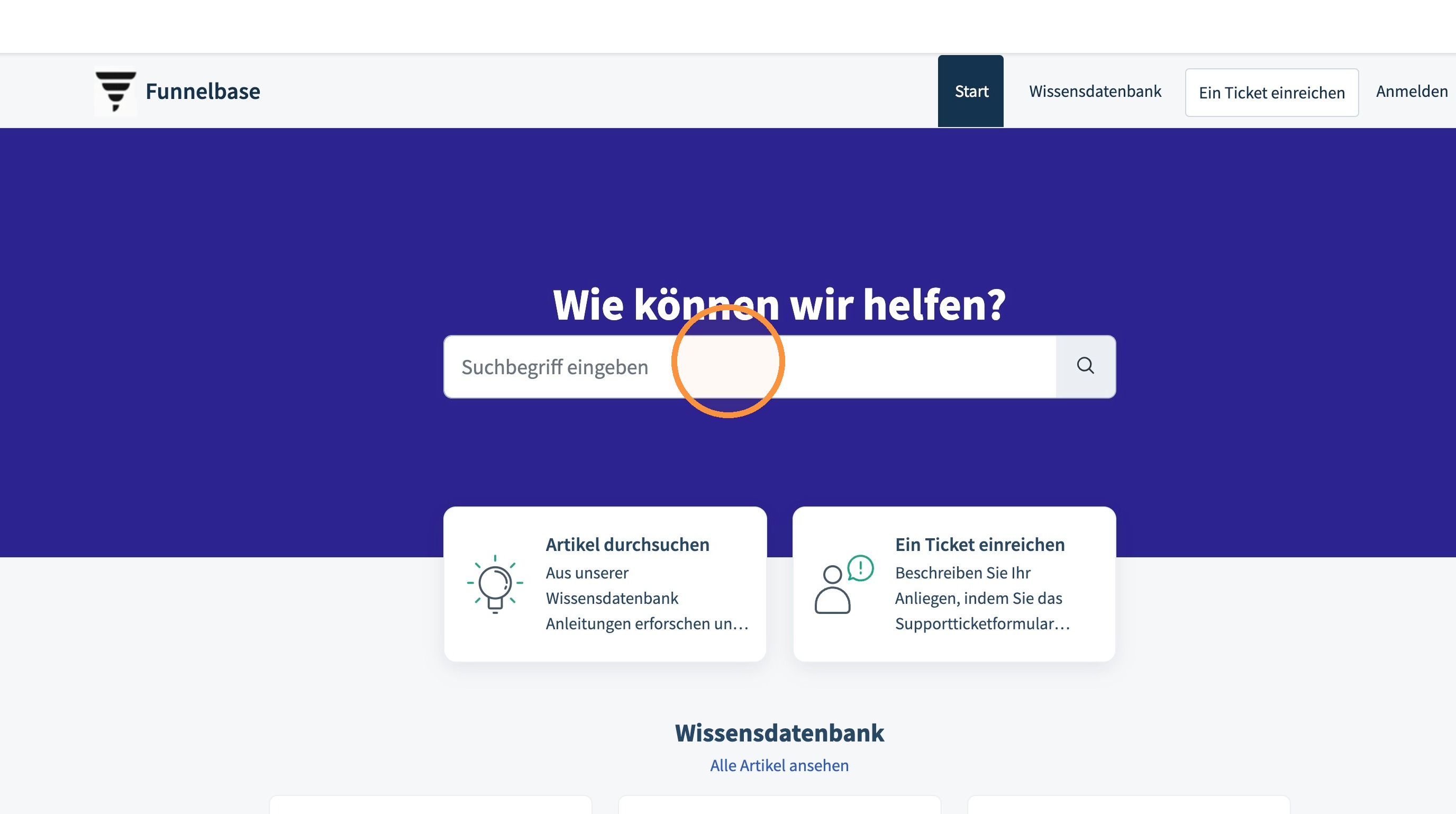Open the Artikel durchsuchen card title

[627, 545]
